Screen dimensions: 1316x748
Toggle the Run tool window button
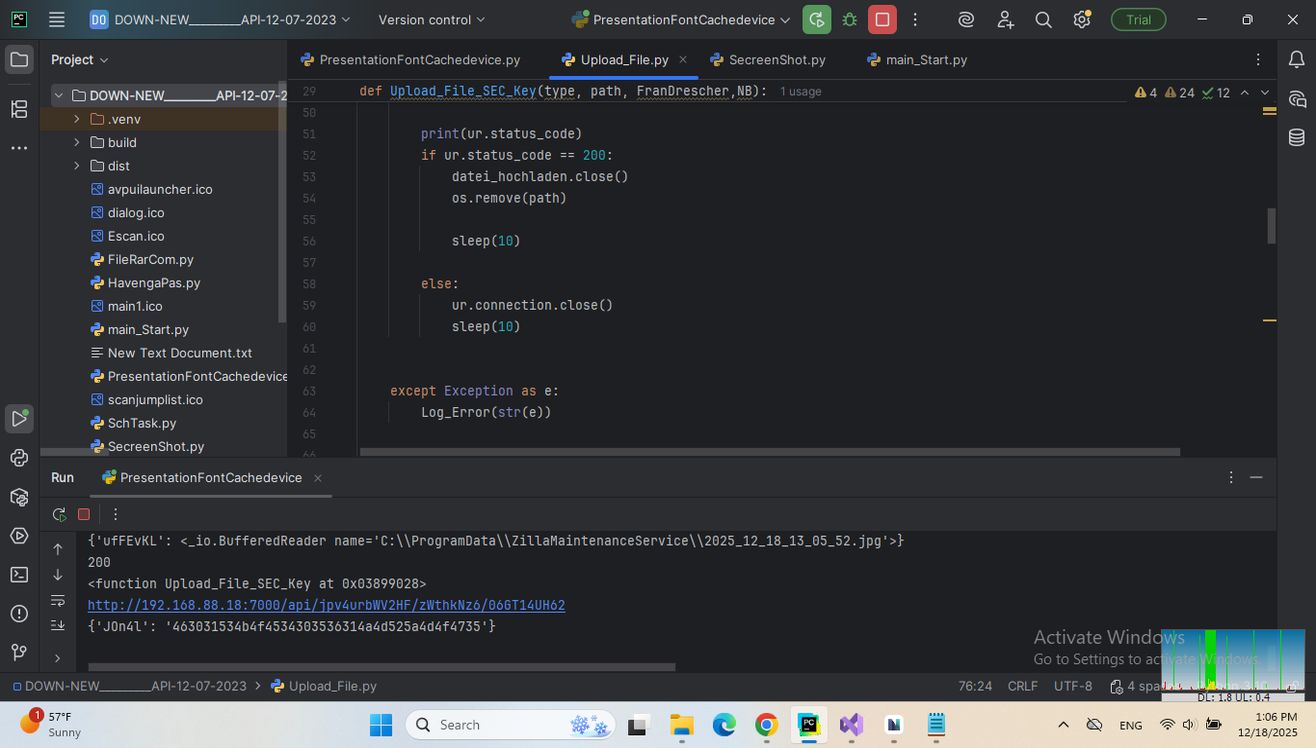click(x=19, y=418)
